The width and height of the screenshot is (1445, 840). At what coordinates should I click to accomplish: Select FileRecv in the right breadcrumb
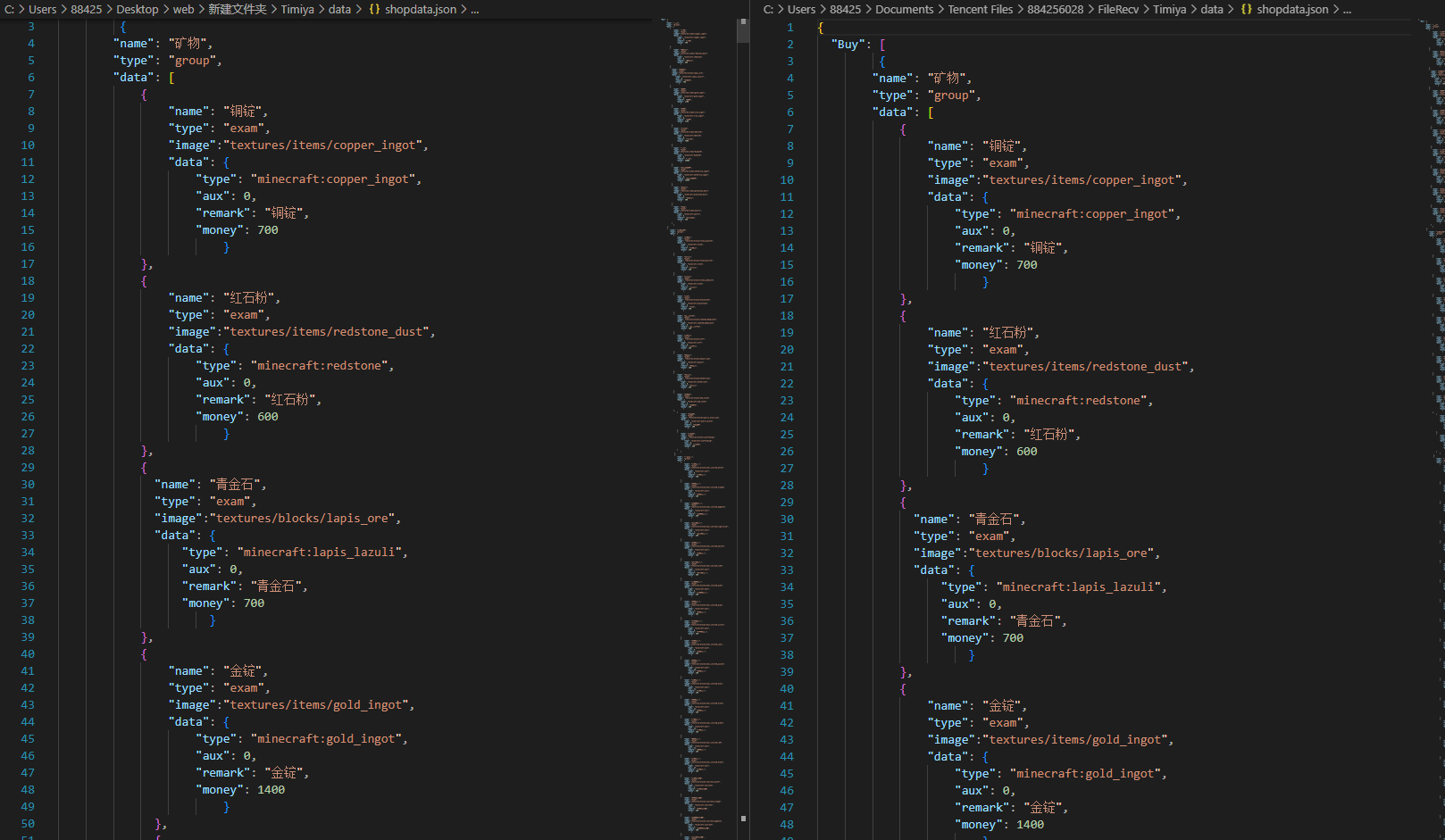[x=1118, y=9]
